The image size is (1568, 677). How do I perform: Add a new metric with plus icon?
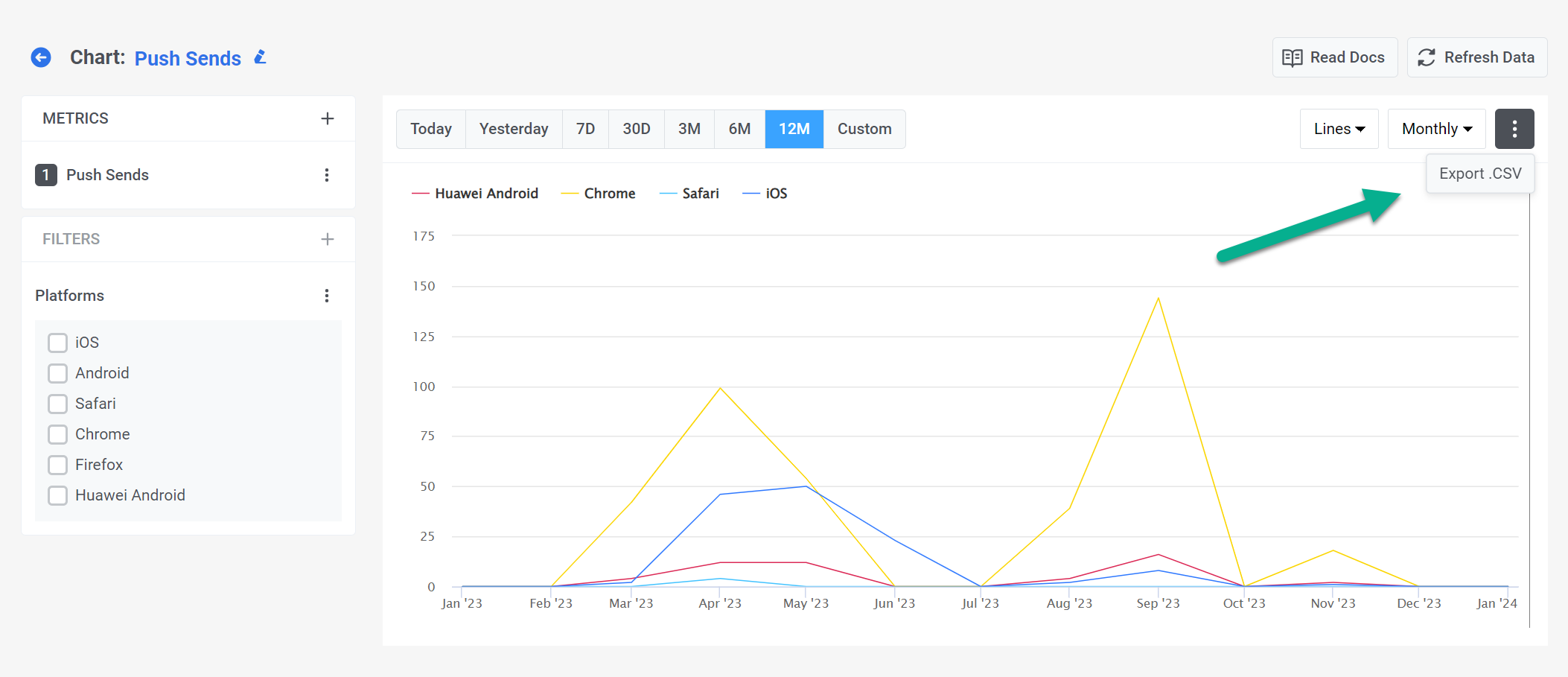pos(327,118)
